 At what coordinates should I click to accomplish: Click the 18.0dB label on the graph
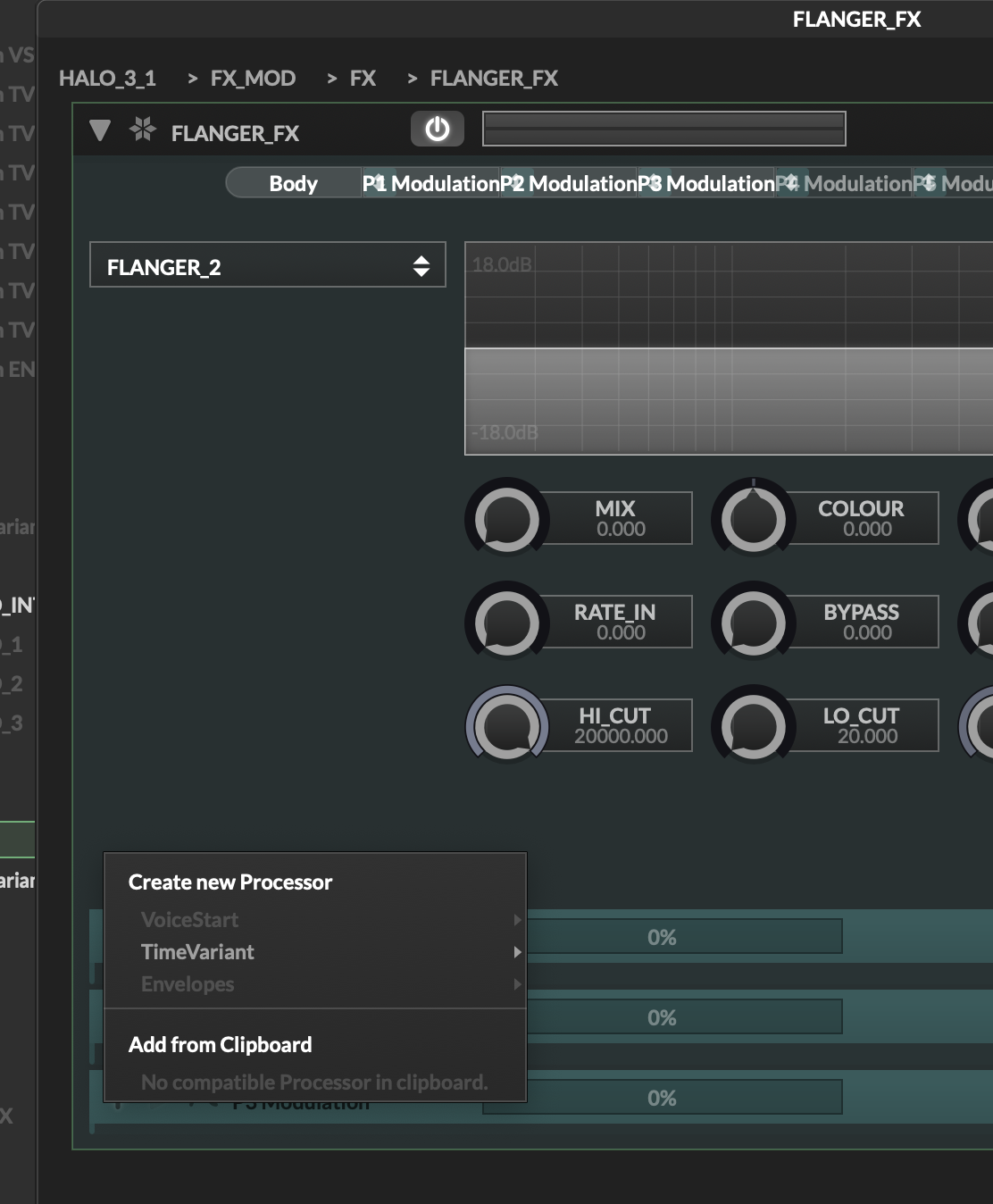tap(502, 264)
